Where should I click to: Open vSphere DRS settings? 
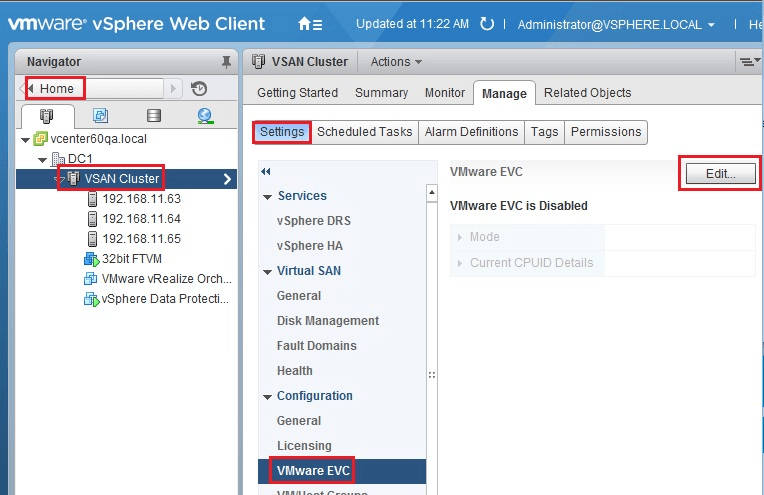(314, 221)
